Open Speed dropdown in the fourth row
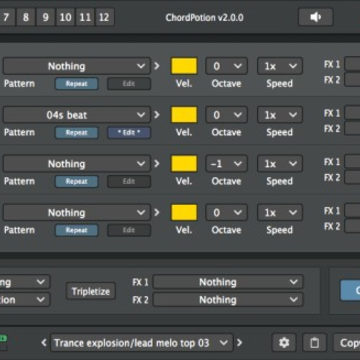Viewport: 360px width, 360px height. (x=280, y=213)
